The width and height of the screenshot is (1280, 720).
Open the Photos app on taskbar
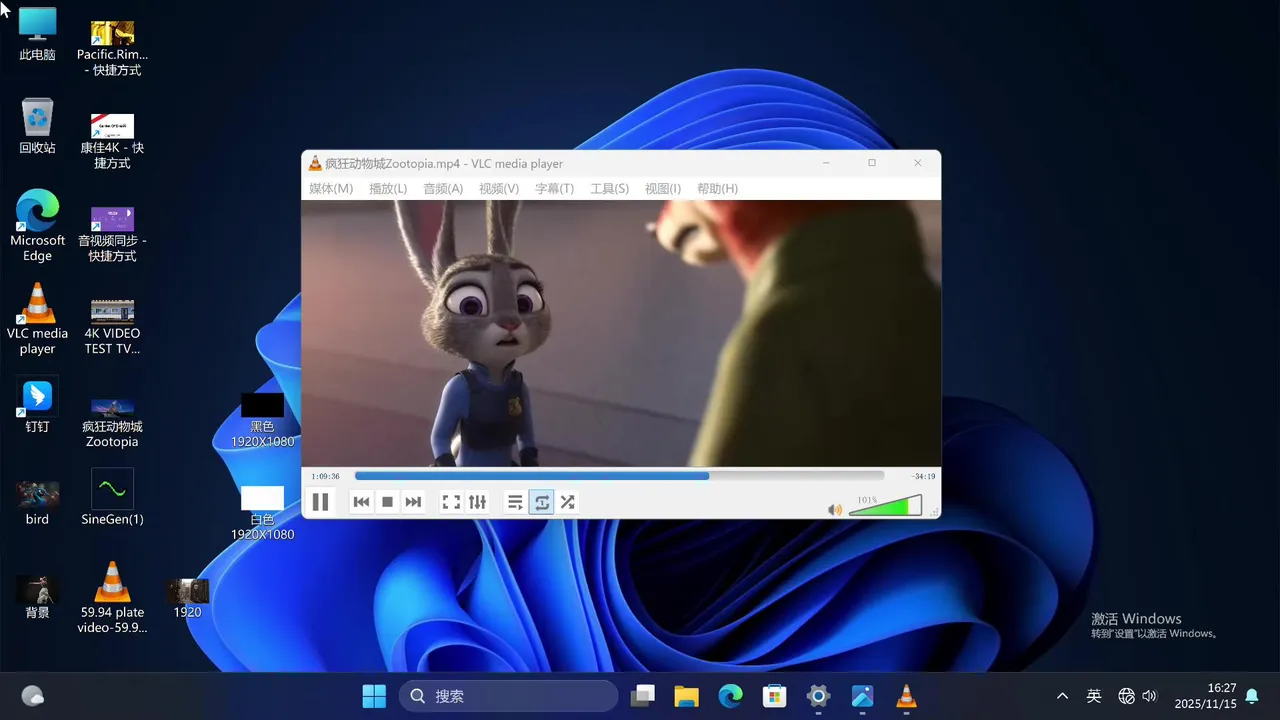tap(862, 696)
